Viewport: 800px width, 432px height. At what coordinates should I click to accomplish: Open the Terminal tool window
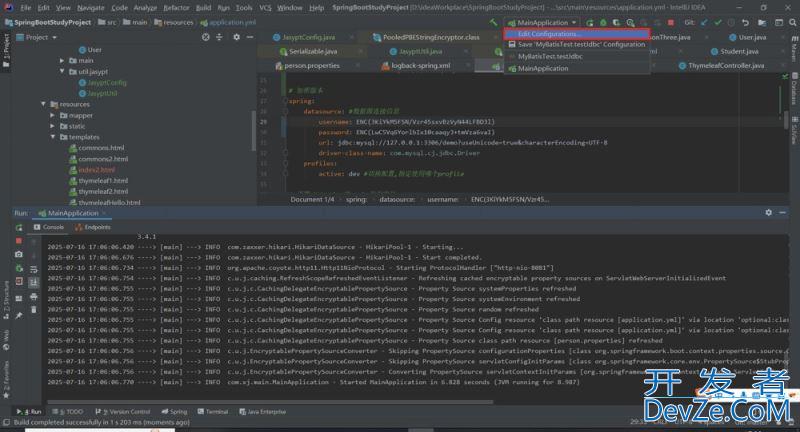(x=213, y=412)
